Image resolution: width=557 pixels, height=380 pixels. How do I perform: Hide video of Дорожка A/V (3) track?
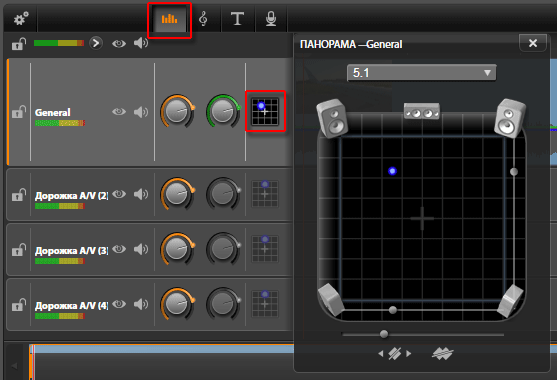[x=119, y=249]
